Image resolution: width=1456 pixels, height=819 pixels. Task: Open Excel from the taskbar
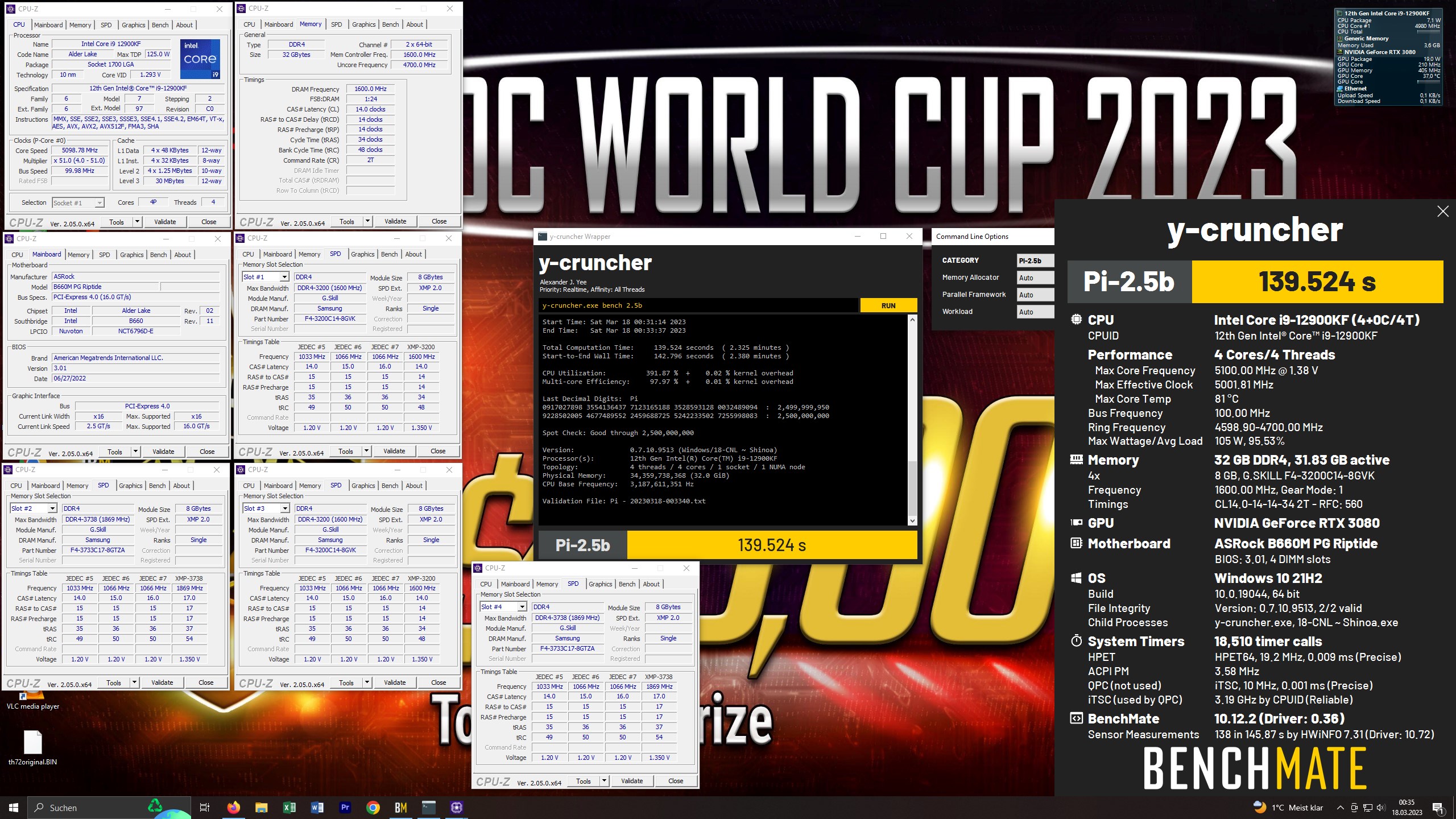coord(289,808)
